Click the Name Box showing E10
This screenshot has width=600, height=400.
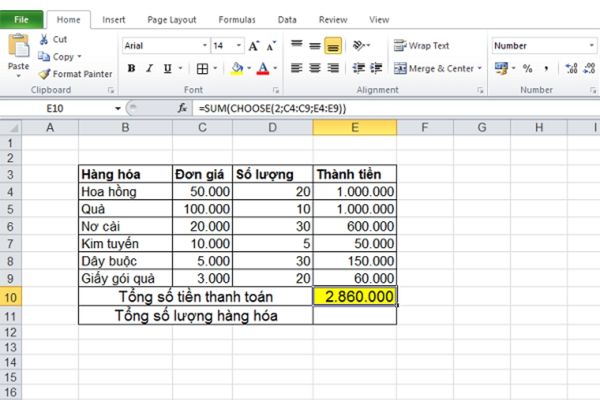tap(55, 109)
